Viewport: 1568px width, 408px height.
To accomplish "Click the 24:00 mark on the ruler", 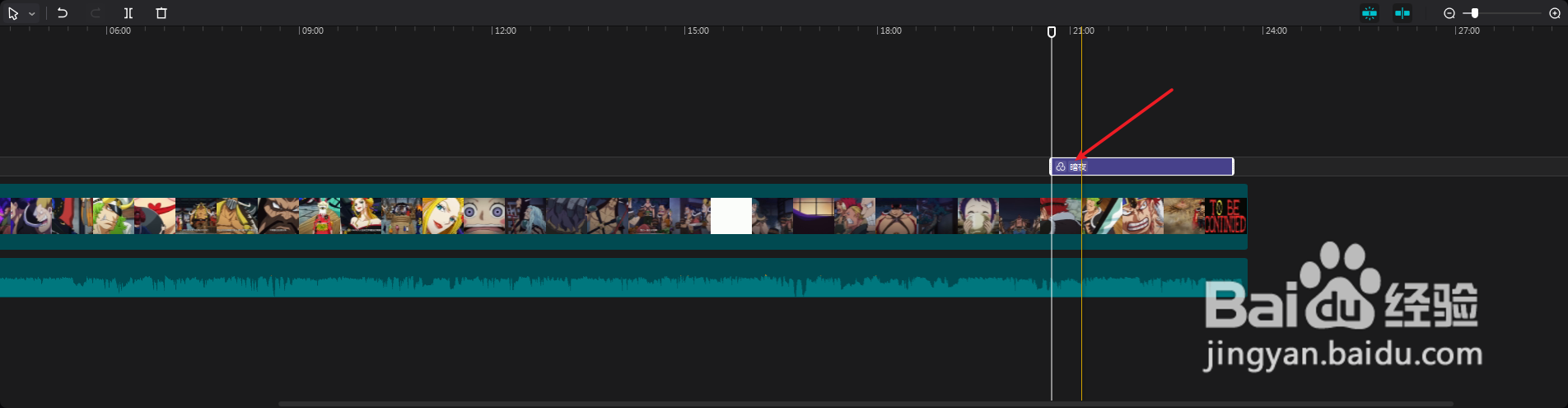I will click(x=1276, y=30).
